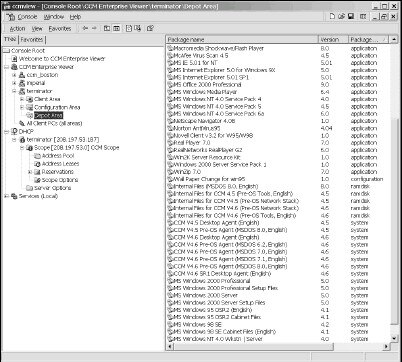The width and height of the screenshot is (402, 362).
Task: Click the icon beside MS Windows 98 SE
Action: click(170, 324)
